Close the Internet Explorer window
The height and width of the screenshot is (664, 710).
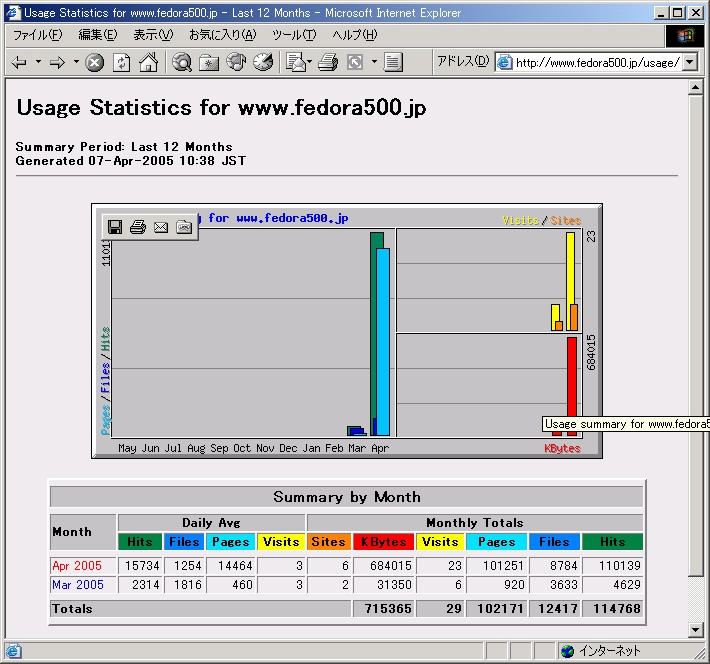pos(696,13)
